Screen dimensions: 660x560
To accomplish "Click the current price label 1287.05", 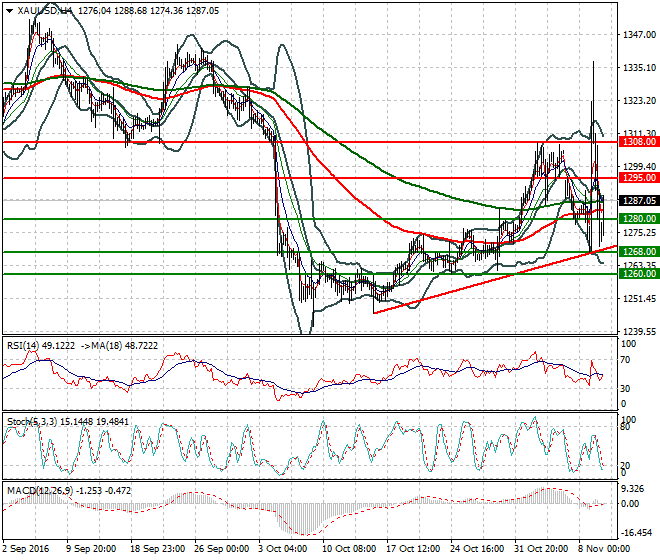I will point(639,201).
